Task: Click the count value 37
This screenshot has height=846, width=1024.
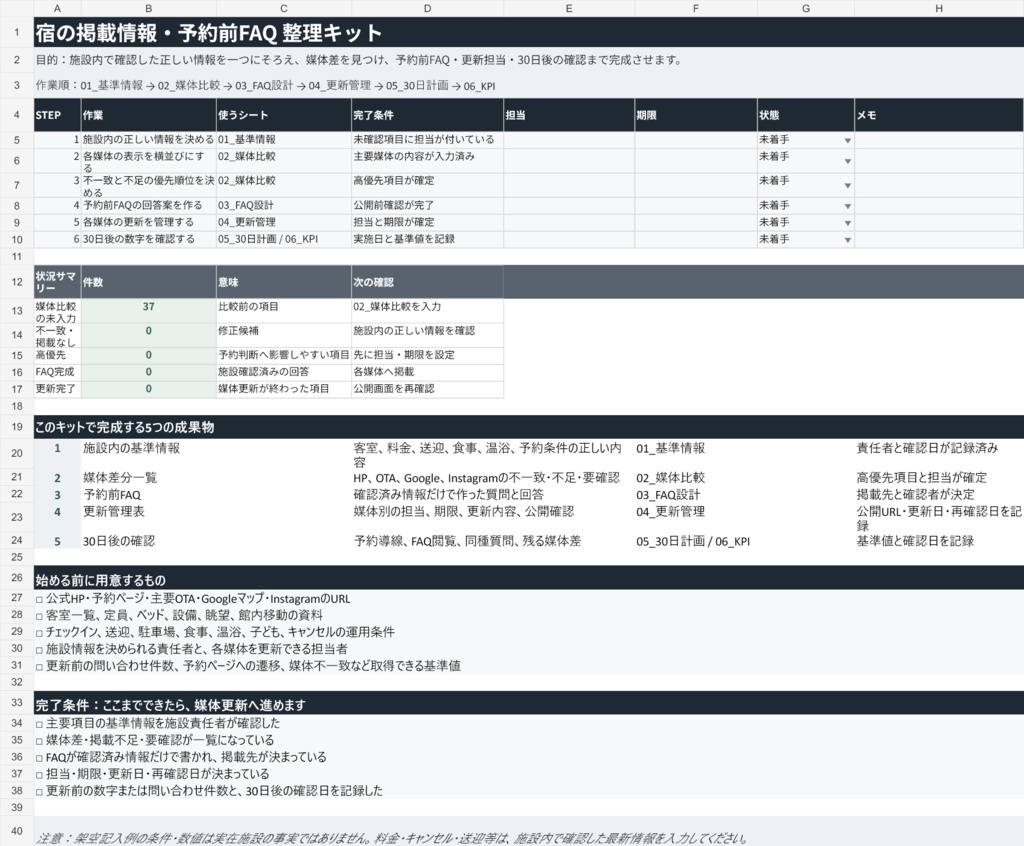Action: (148, 311)
